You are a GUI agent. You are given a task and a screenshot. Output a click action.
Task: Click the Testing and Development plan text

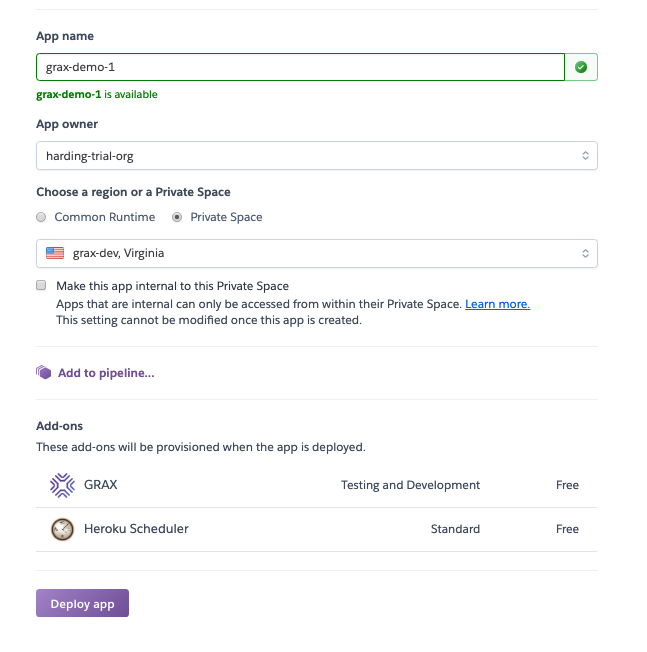point(410,485)
